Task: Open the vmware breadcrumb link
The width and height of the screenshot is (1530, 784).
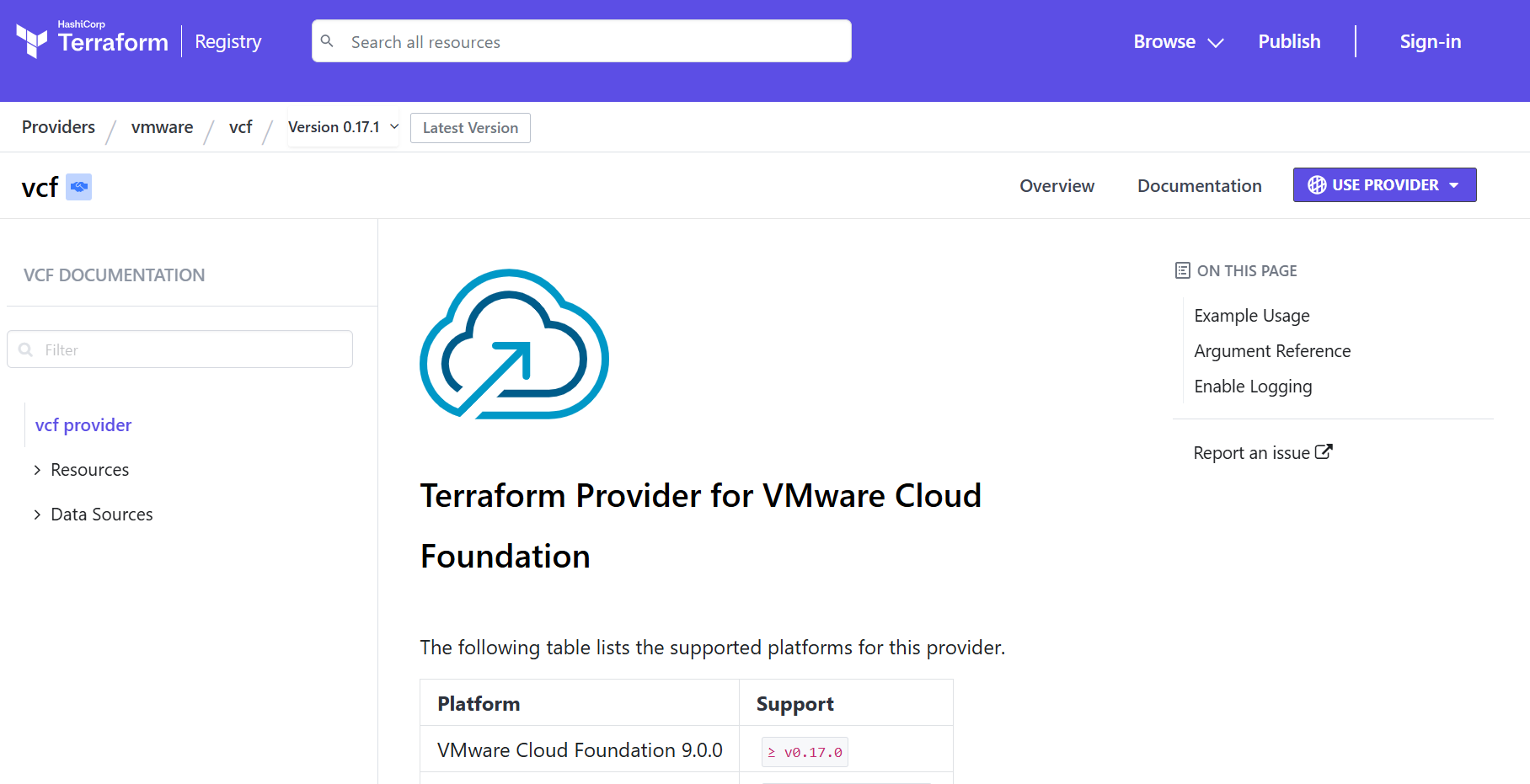Action: click(x=162, y=127)
